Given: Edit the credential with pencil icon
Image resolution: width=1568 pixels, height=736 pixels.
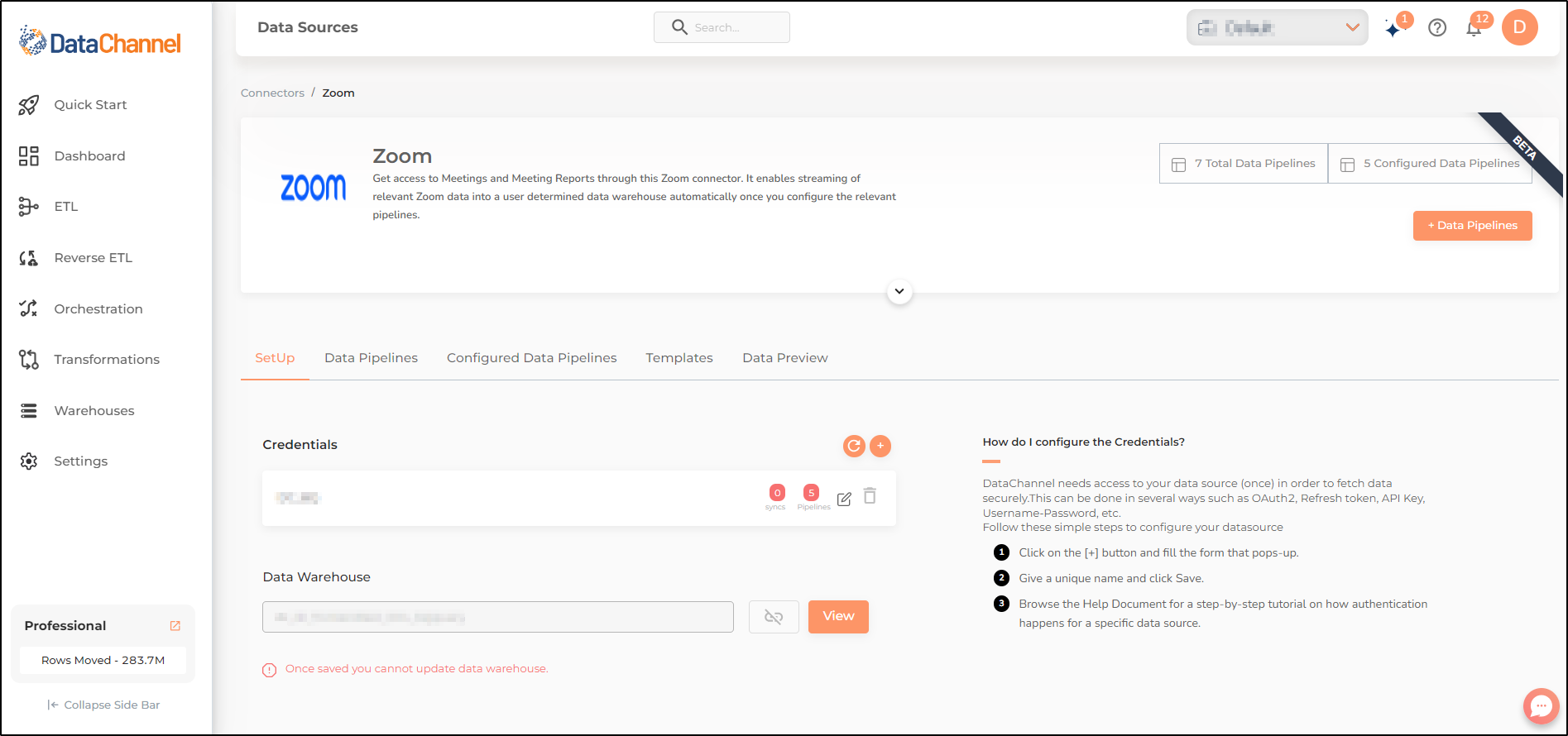Looking at the screenshot, I should pyautogui.click(x=844, y=499).
